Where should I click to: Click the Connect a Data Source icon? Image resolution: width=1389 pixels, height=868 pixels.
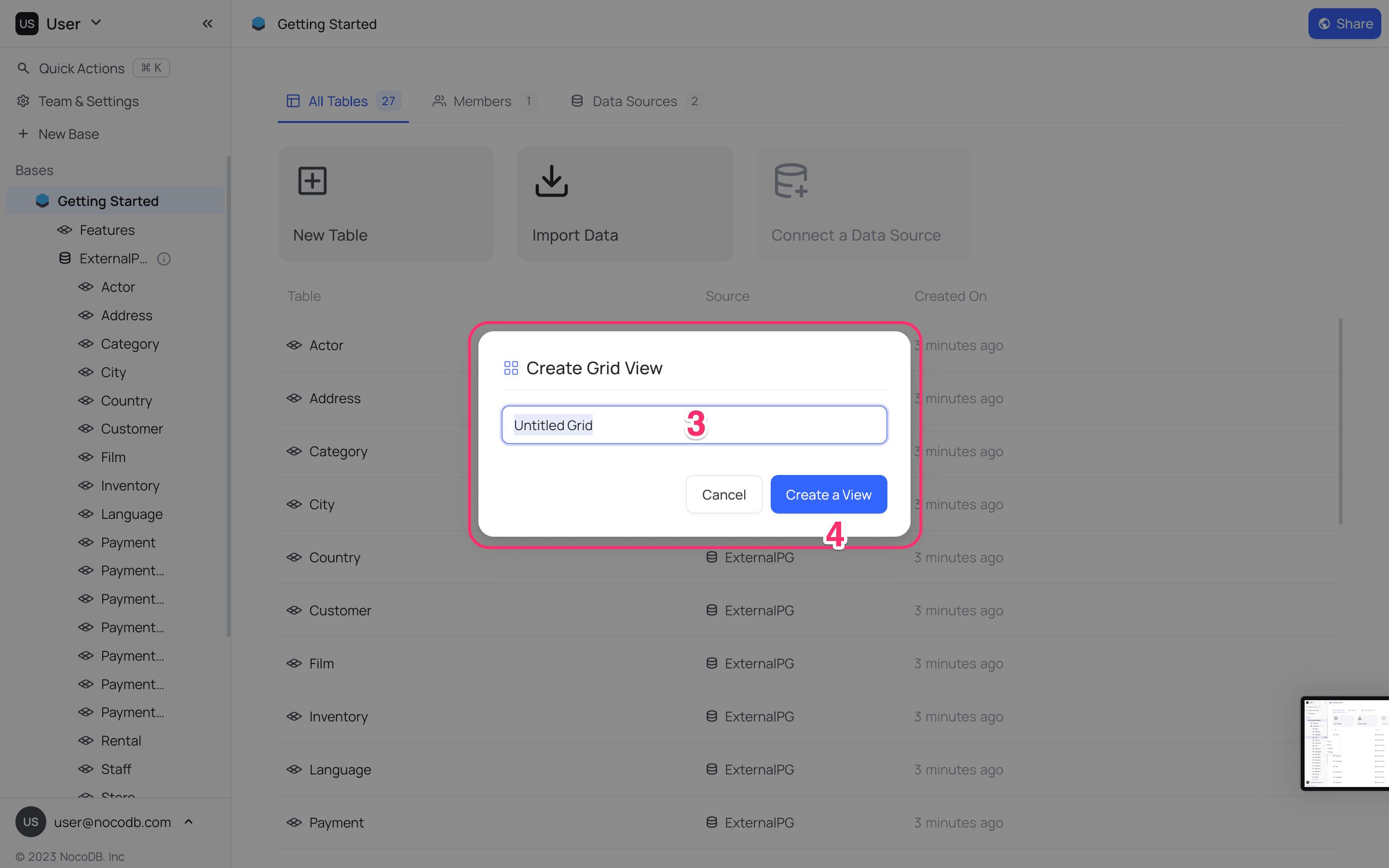click(790, 181)
